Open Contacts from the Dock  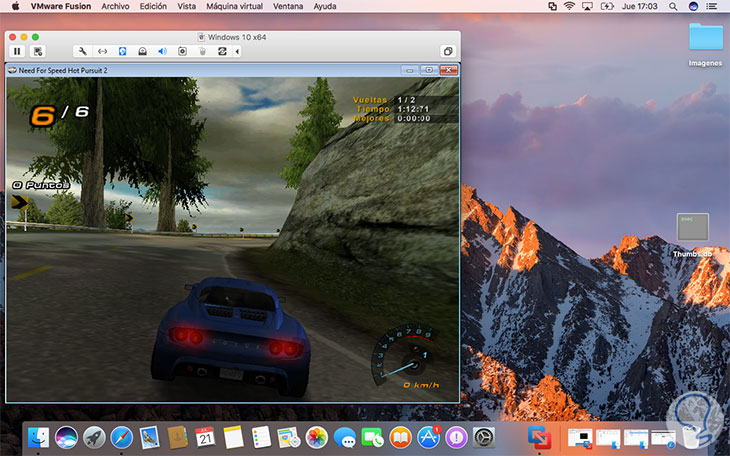coord(177,437)
